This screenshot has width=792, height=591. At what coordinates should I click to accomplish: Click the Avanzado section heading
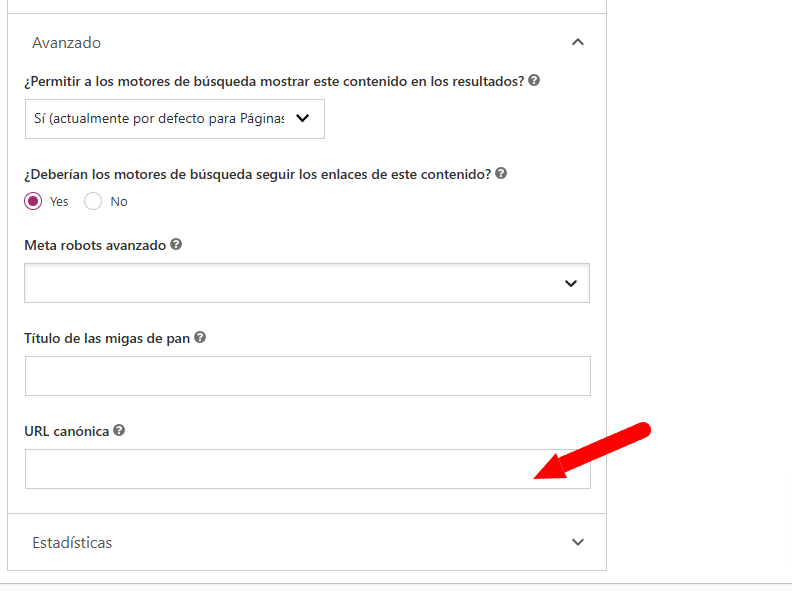[67, 43]
